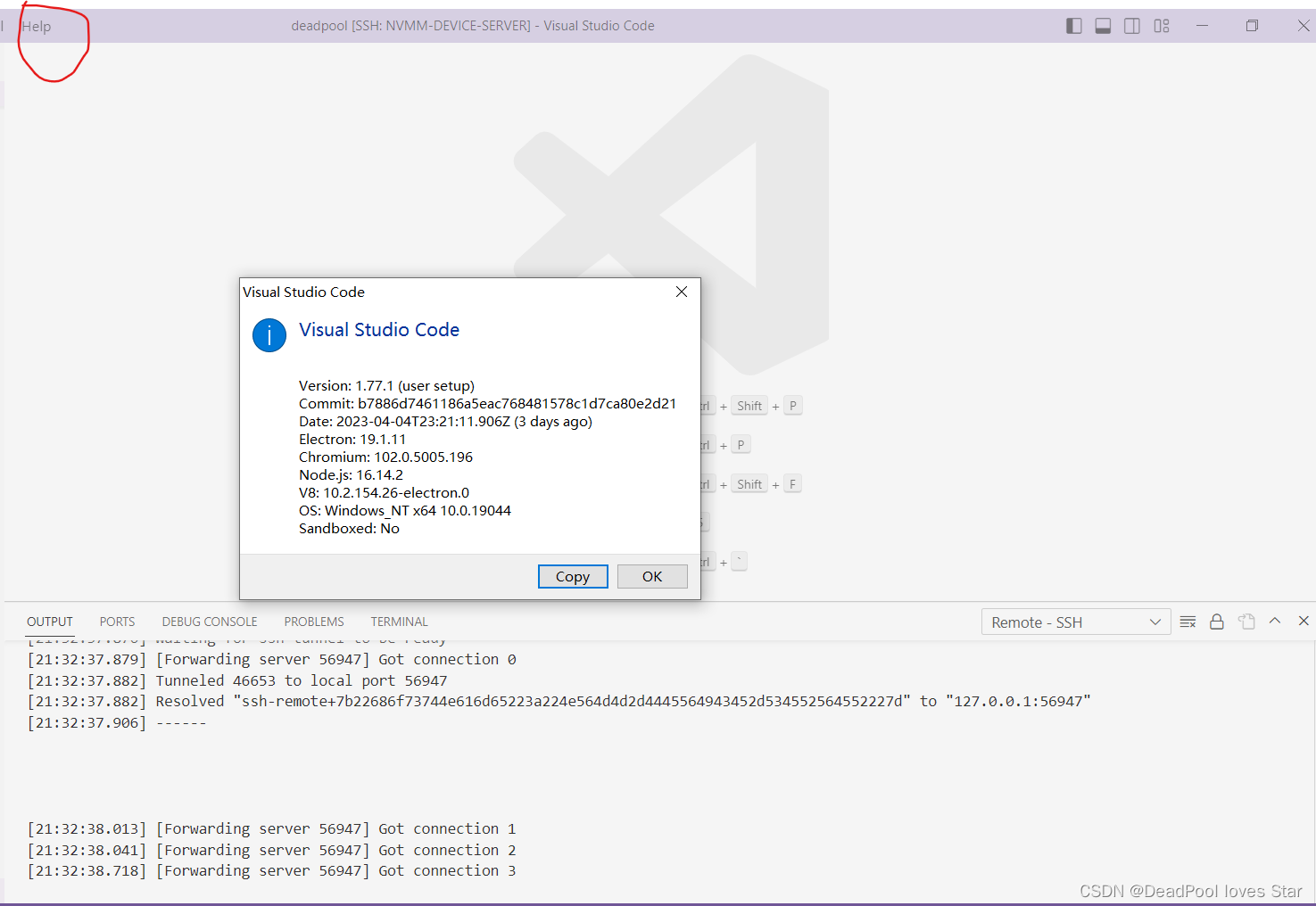The width and height of the screenshot is (1316, 906).
Task: Open the PROBLEMS tab
Action: tap(314, 622)
